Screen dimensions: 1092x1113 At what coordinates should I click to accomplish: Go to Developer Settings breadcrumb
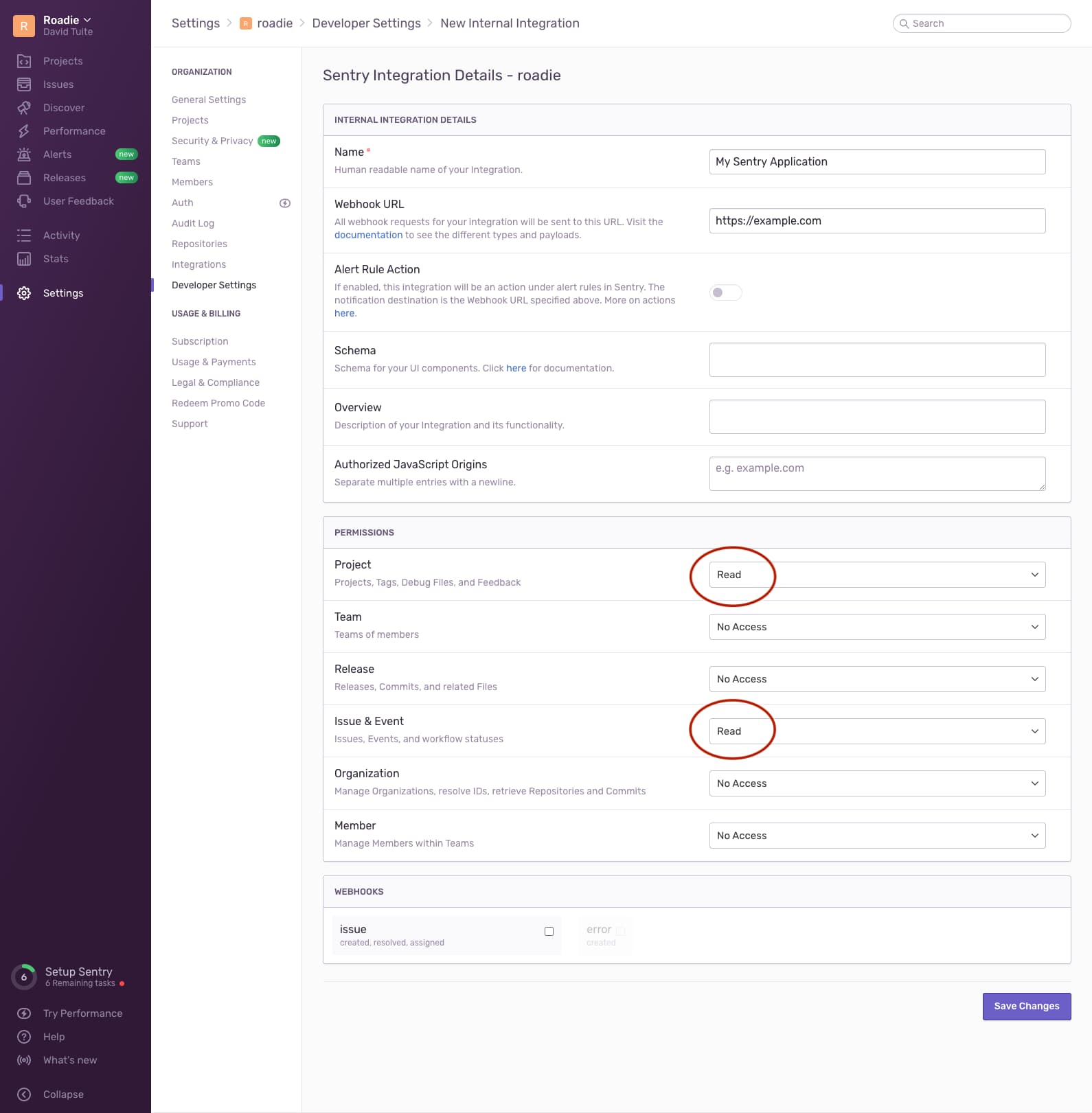coord(366,23)
